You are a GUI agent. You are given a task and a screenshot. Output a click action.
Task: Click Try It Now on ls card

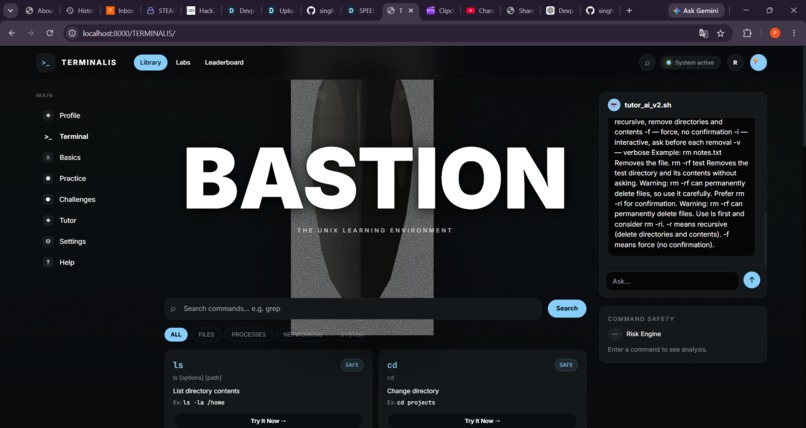coord(268,421)
